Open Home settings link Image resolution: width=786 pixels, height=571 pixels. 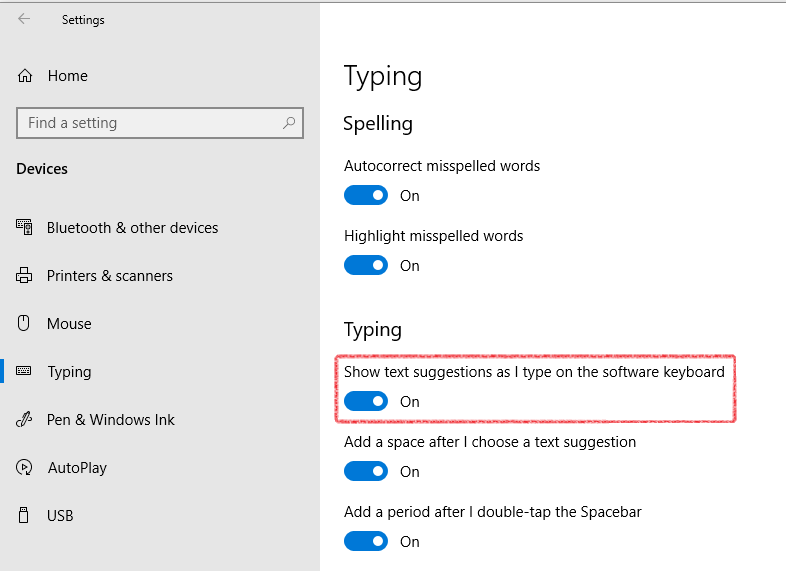tap(68, 76)
